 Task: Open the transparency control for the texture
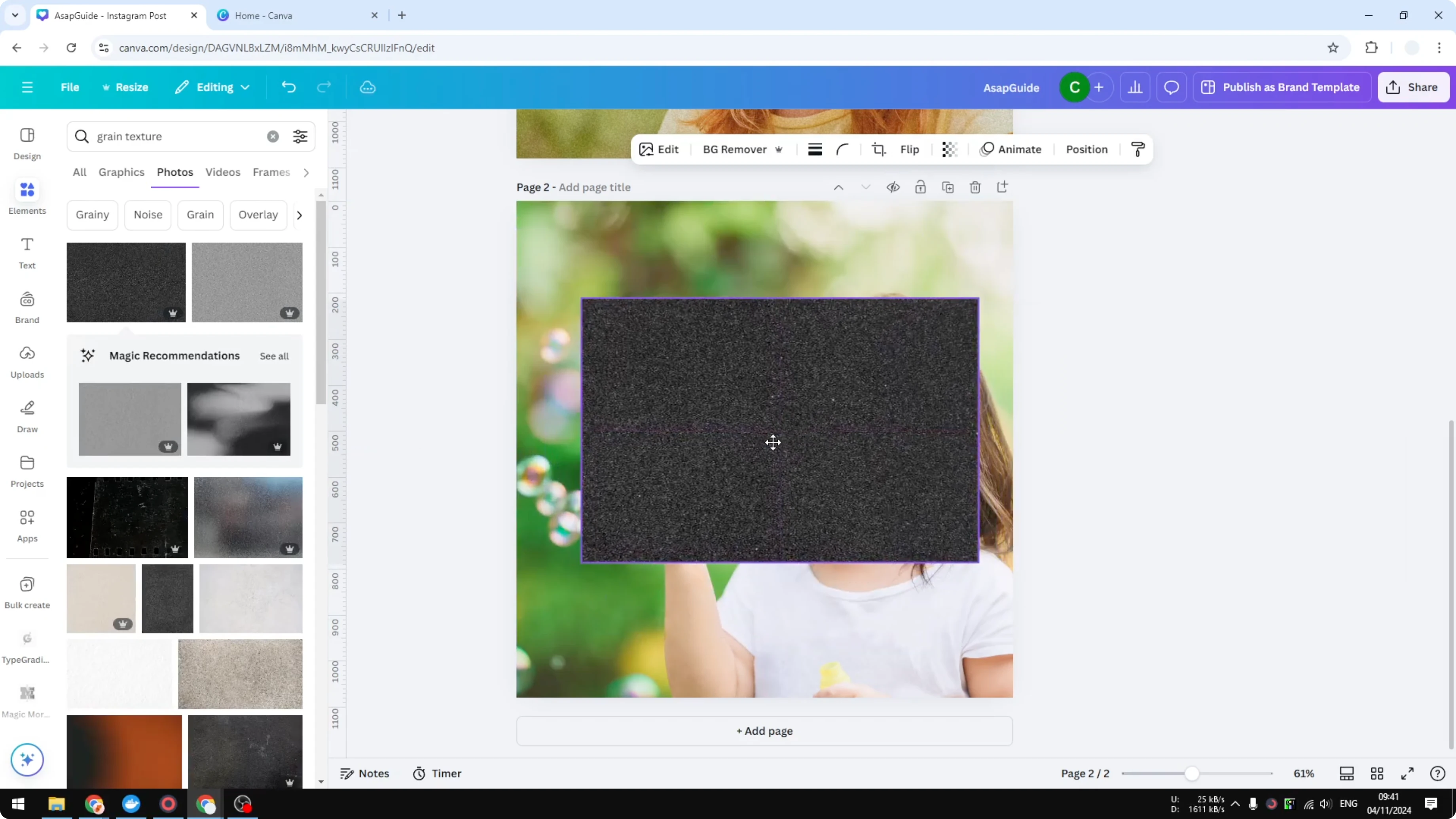coord(949,149)
